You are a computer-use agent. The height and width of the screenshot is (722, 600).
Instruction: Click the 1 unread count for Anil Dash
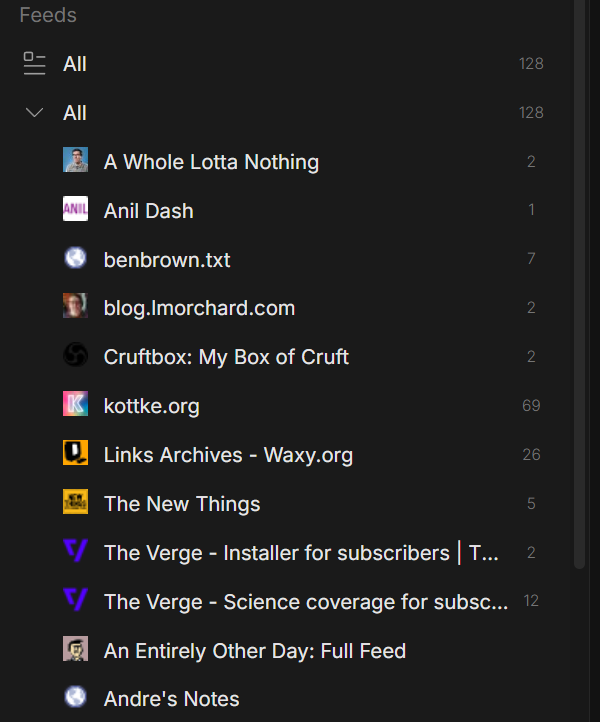tap(531, 210)
